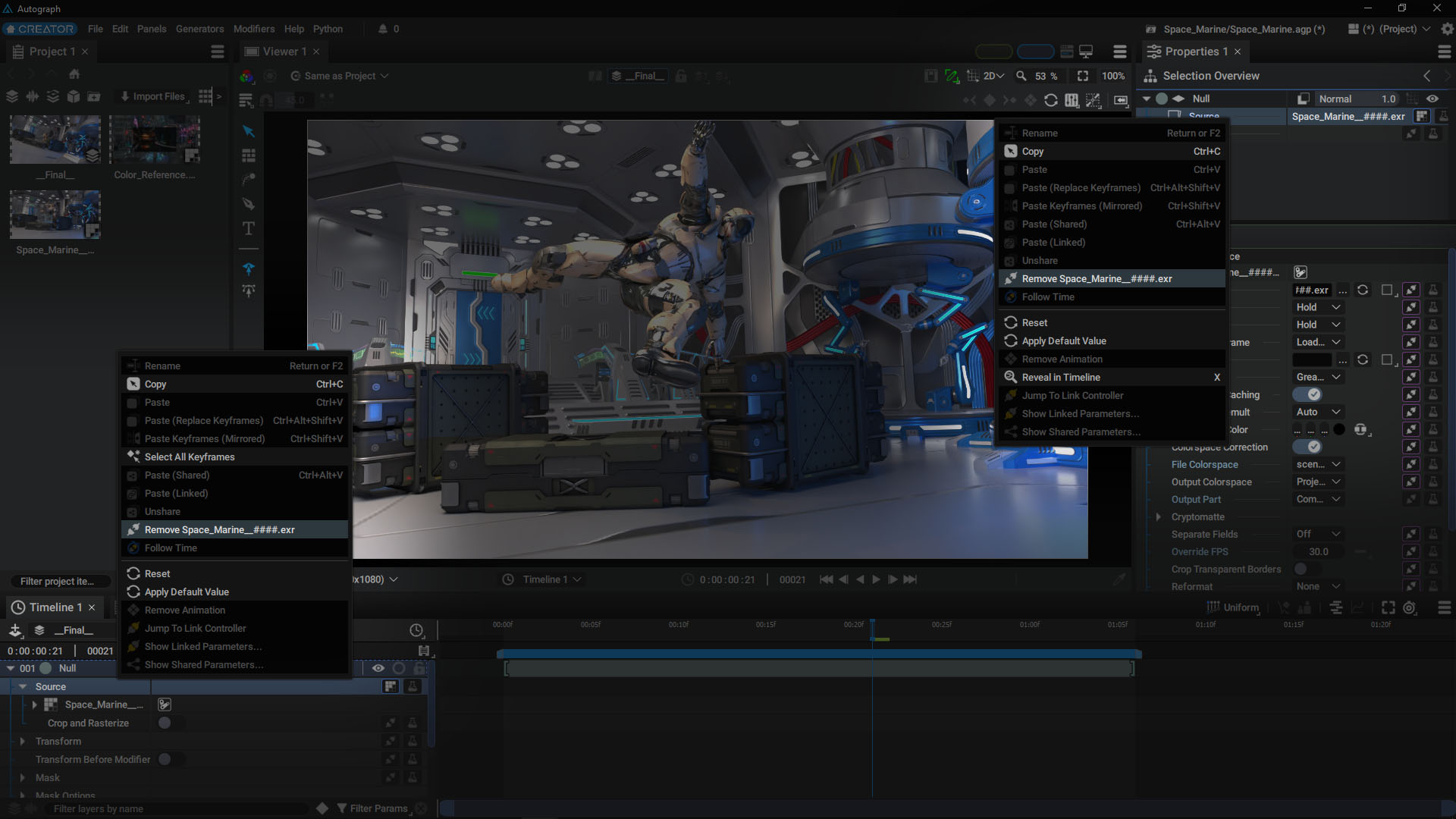Toggle visibility eye of Null layer in timeline

pos(378,668)
